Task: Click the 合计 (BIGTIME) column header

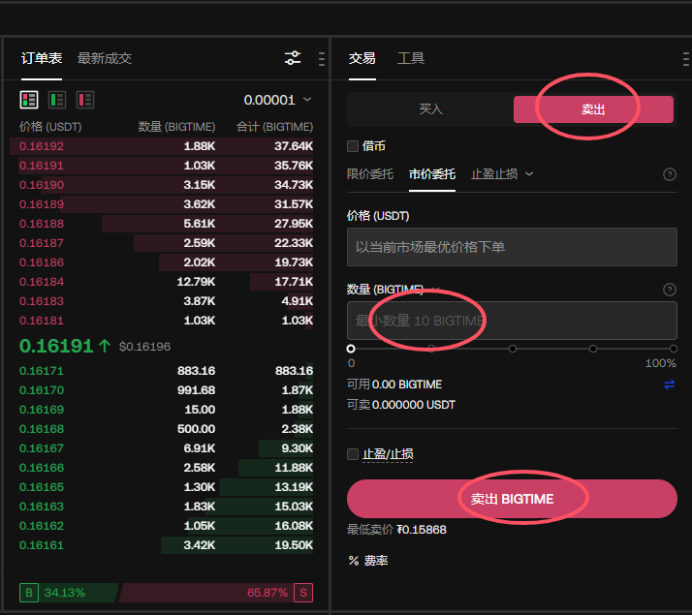Action: [x=275, y=127]
